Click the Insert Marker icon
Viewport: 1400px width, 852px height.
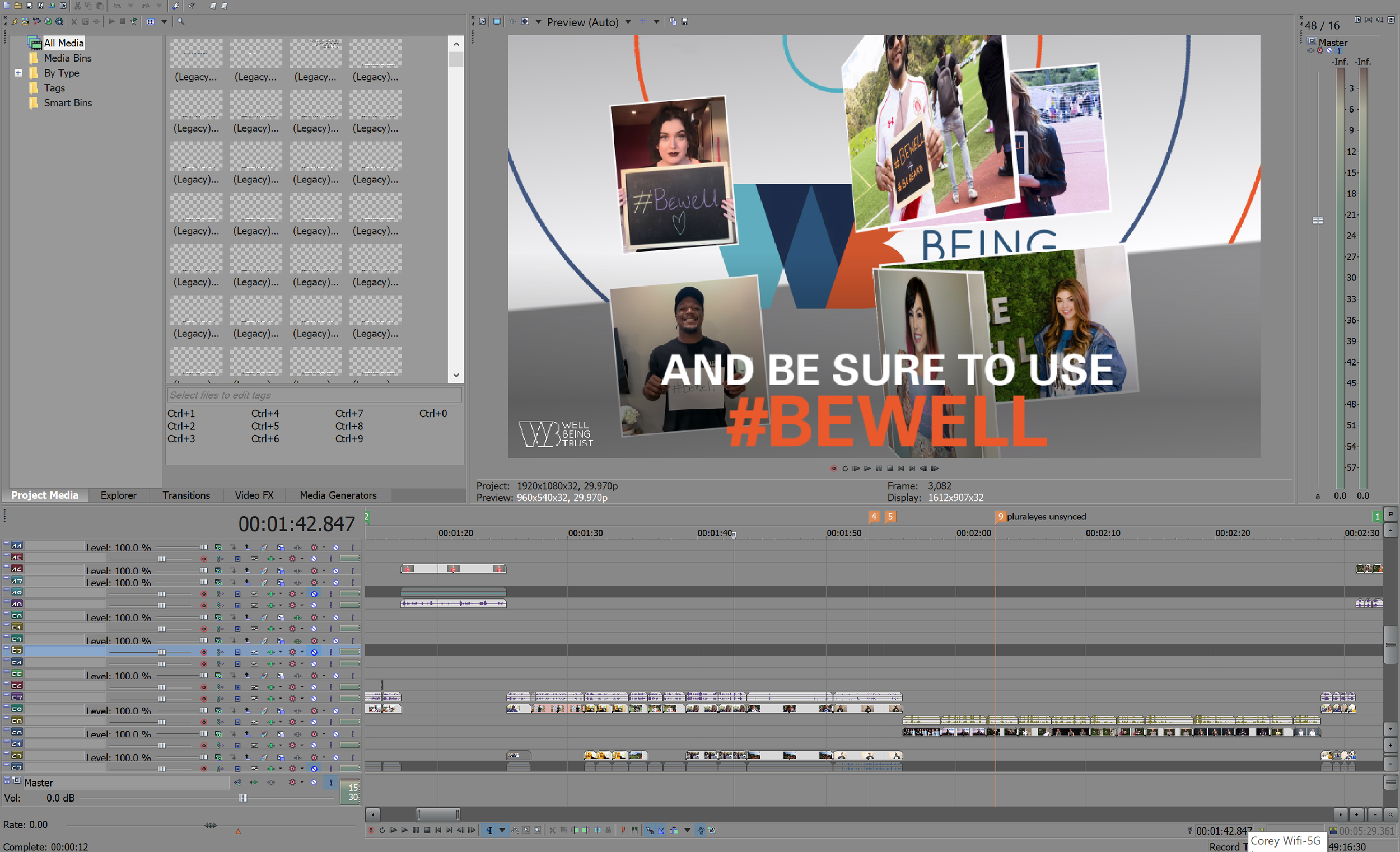624,830
